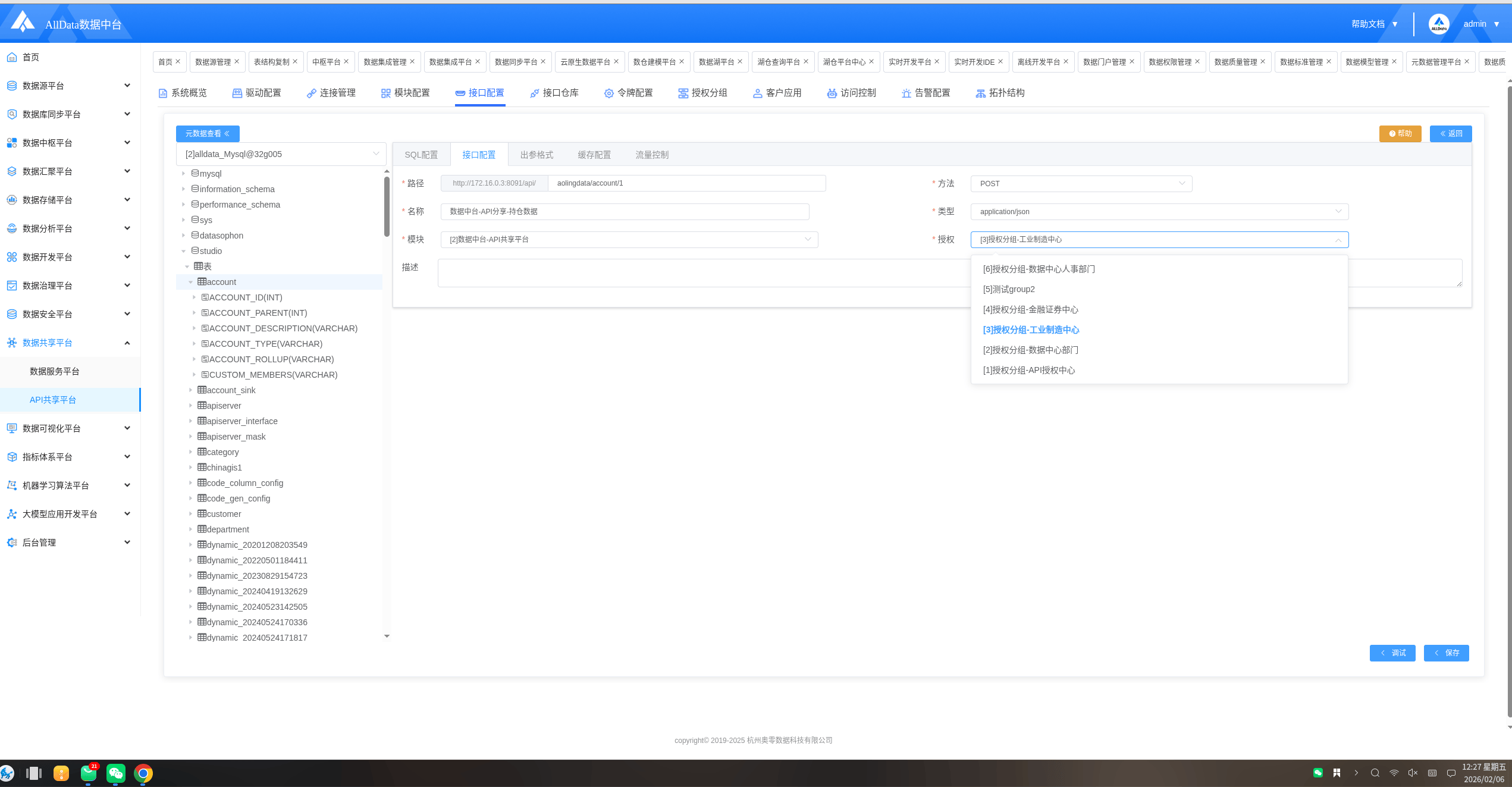Open the 方法 POST dropdown
This screenshot has width=1512, height=787.
(x=1081, y=184)
